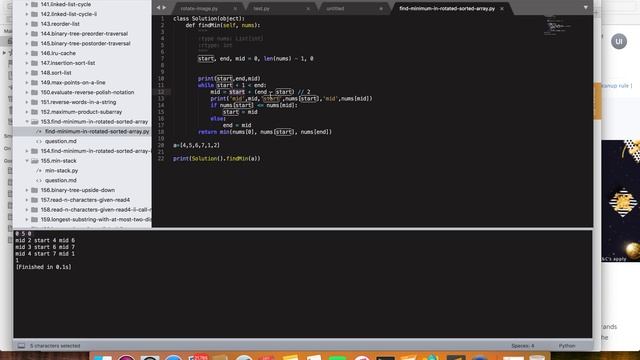Go to previous tab with left arrow
The height and width of the screenshot is (360, 640).
coord(158,7)
